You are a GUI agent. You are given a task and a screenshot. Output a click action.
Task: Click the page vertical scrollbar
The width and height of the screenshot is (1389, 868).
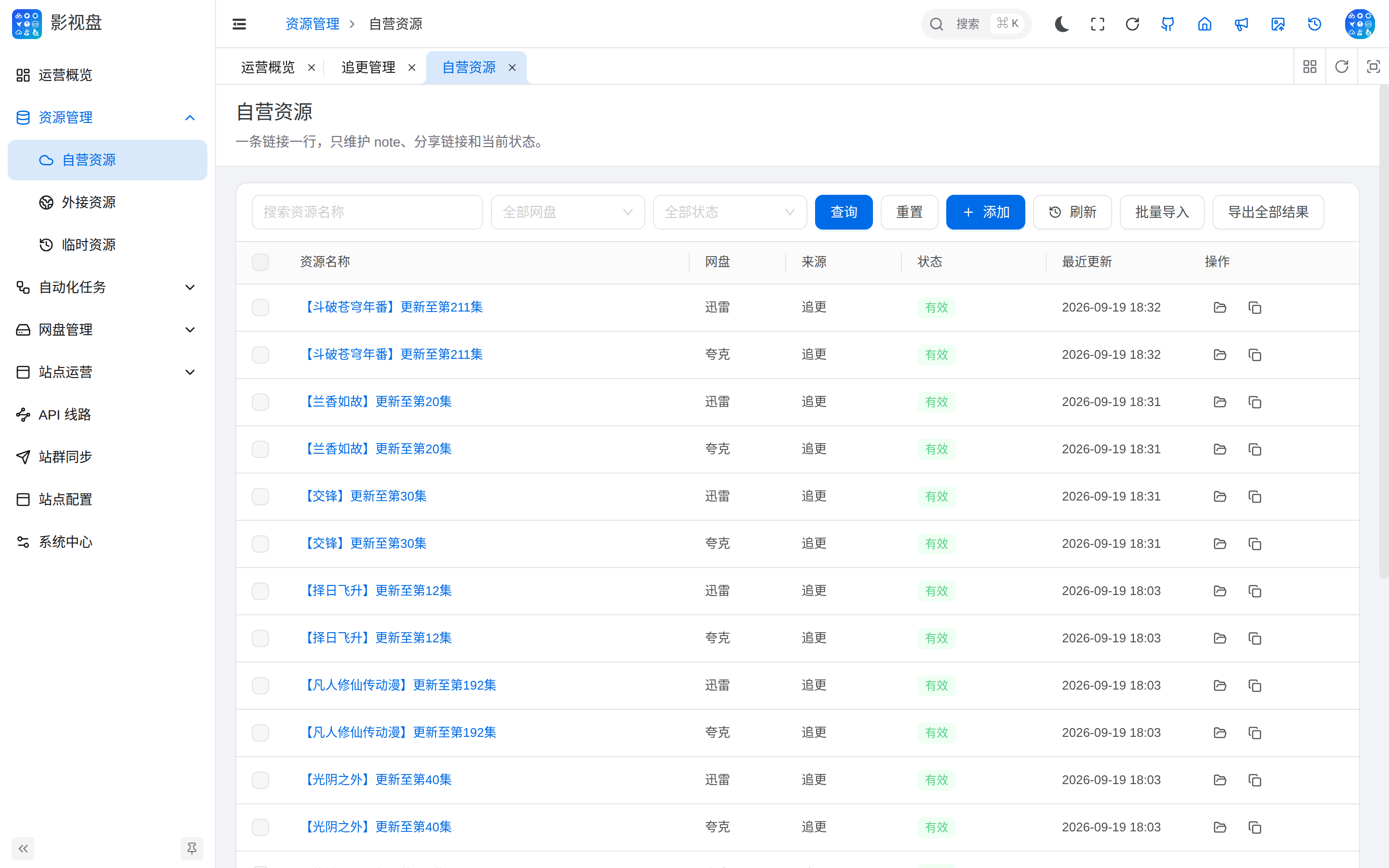pyautogui.click(x=1384, y=332)
